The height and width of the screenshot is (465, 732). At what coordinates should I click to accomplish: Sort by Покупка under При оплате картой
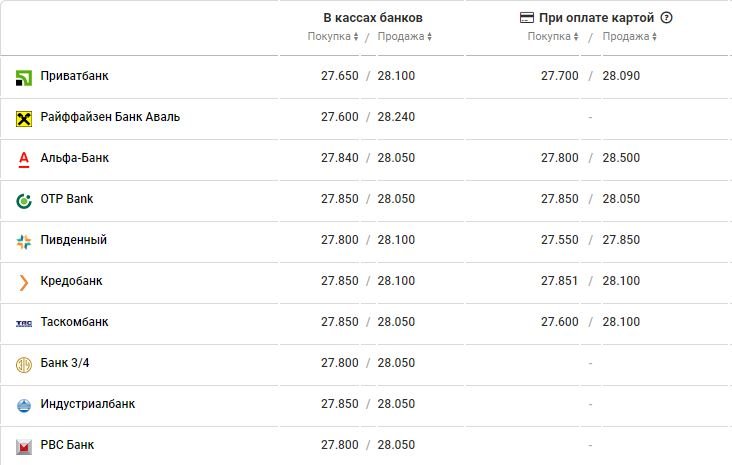(553, 36)
